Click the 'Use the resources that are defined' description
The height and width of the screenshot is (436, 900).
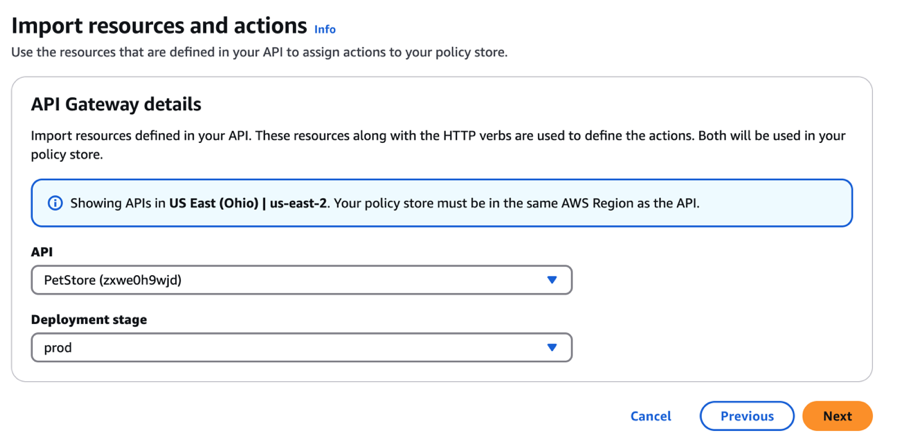(x=259, y=53)
